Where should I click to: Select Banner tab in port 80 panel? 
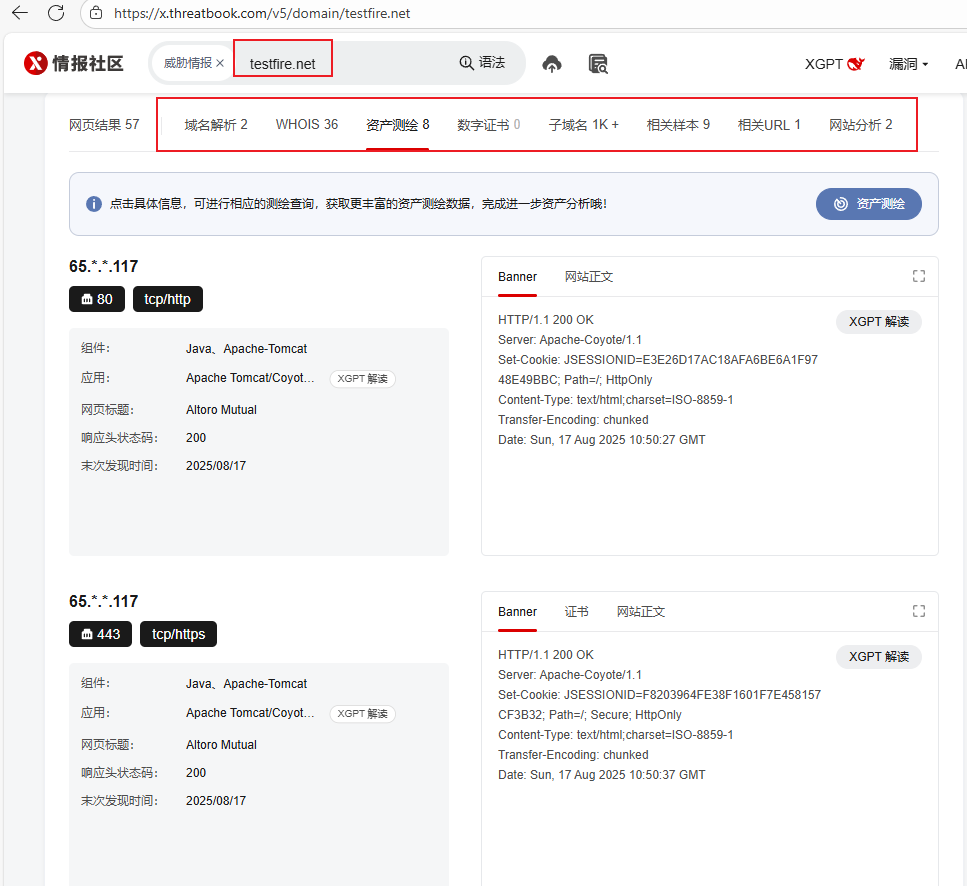pyautogui.click(x=517, y=277)
